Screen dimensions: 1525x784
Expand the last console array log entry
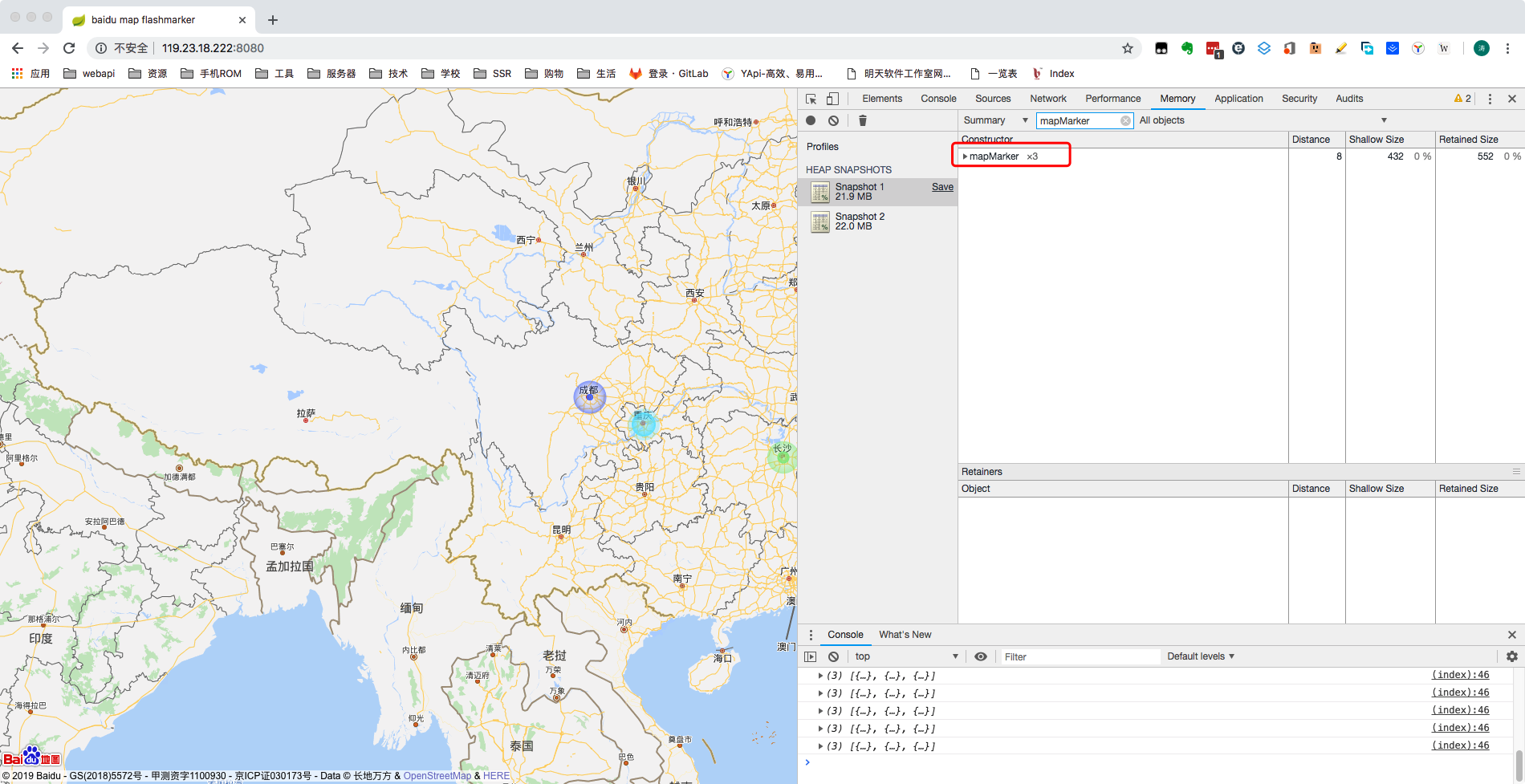(820, 746)
